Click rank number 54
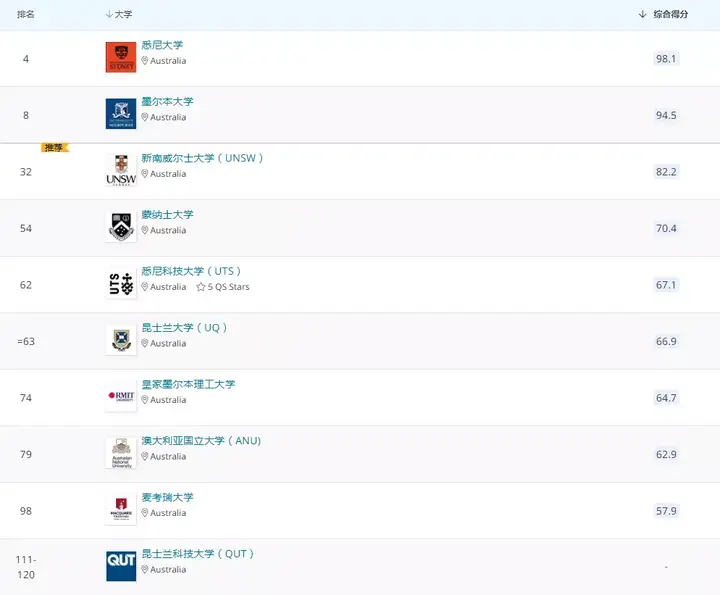The image size is (720, 595). click(x=26, y=228)
